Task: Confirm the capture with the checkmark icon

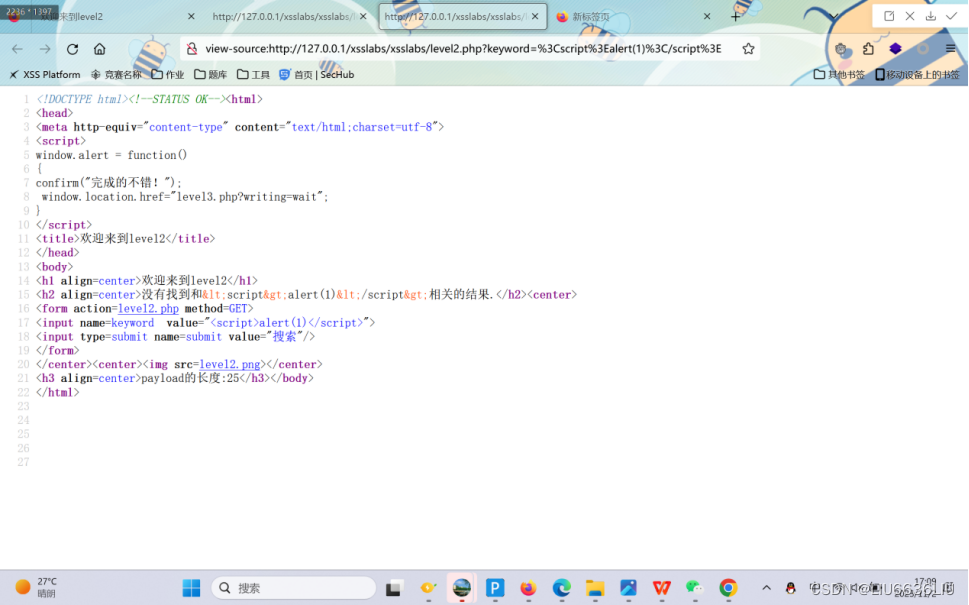Action: (952, 16)
